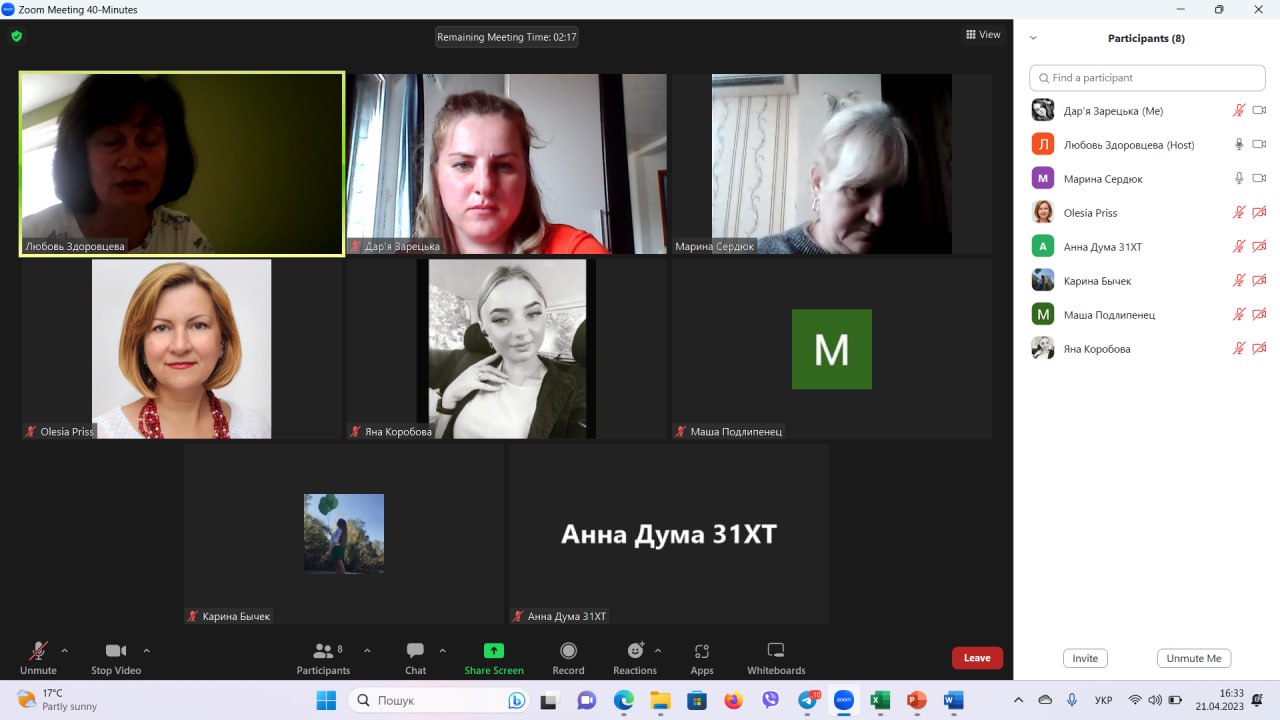Toggle Olesia Priss's camera-off icon in list
The width and height of the screenshot is (1280, 720).
click(1259, 213)
